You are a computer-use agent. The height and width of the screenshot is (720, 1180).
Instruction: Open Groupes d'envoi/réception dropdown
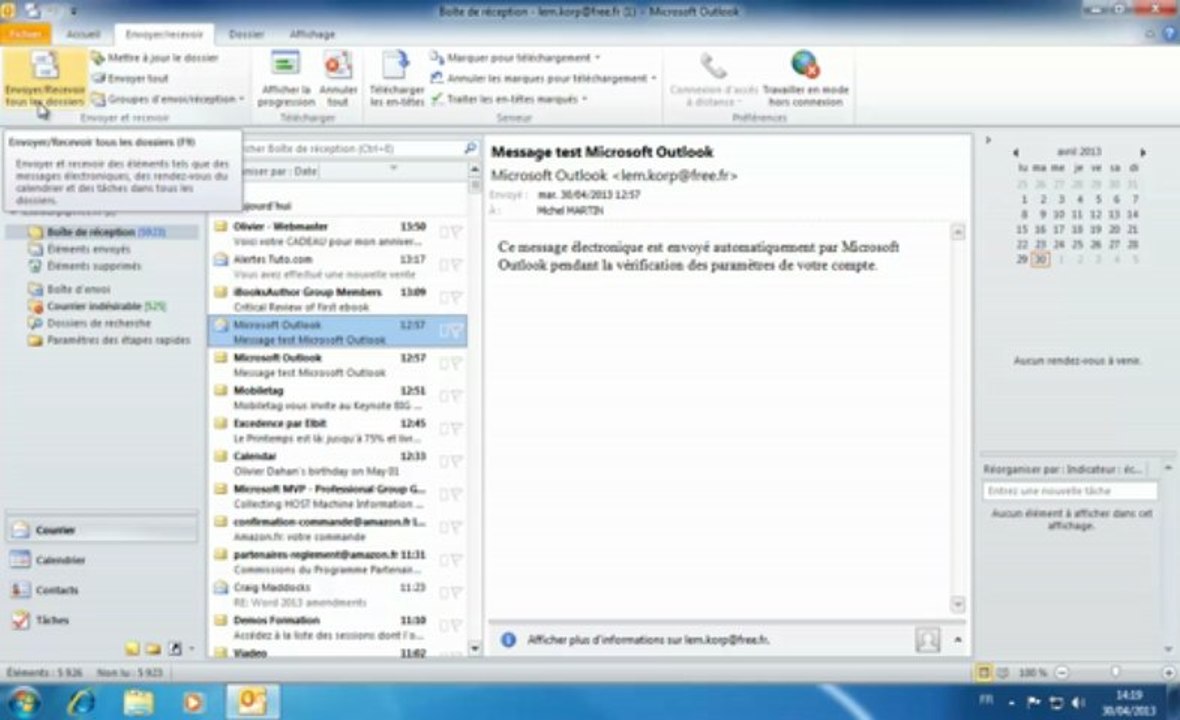click(x=168, y=99)
